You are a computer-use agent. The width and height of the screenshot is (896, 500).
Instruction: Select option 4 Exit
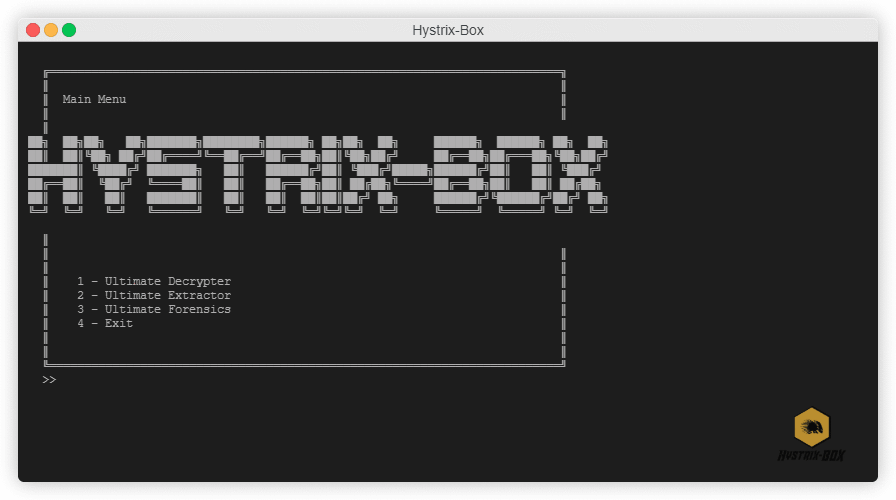point(105,323)
